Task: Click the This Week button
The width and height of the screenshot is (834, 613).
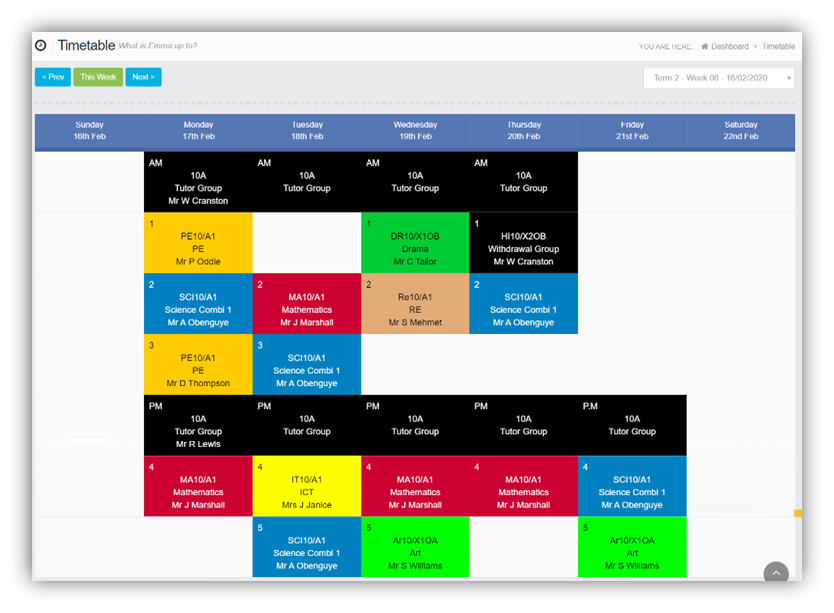Action: (98, 77)
